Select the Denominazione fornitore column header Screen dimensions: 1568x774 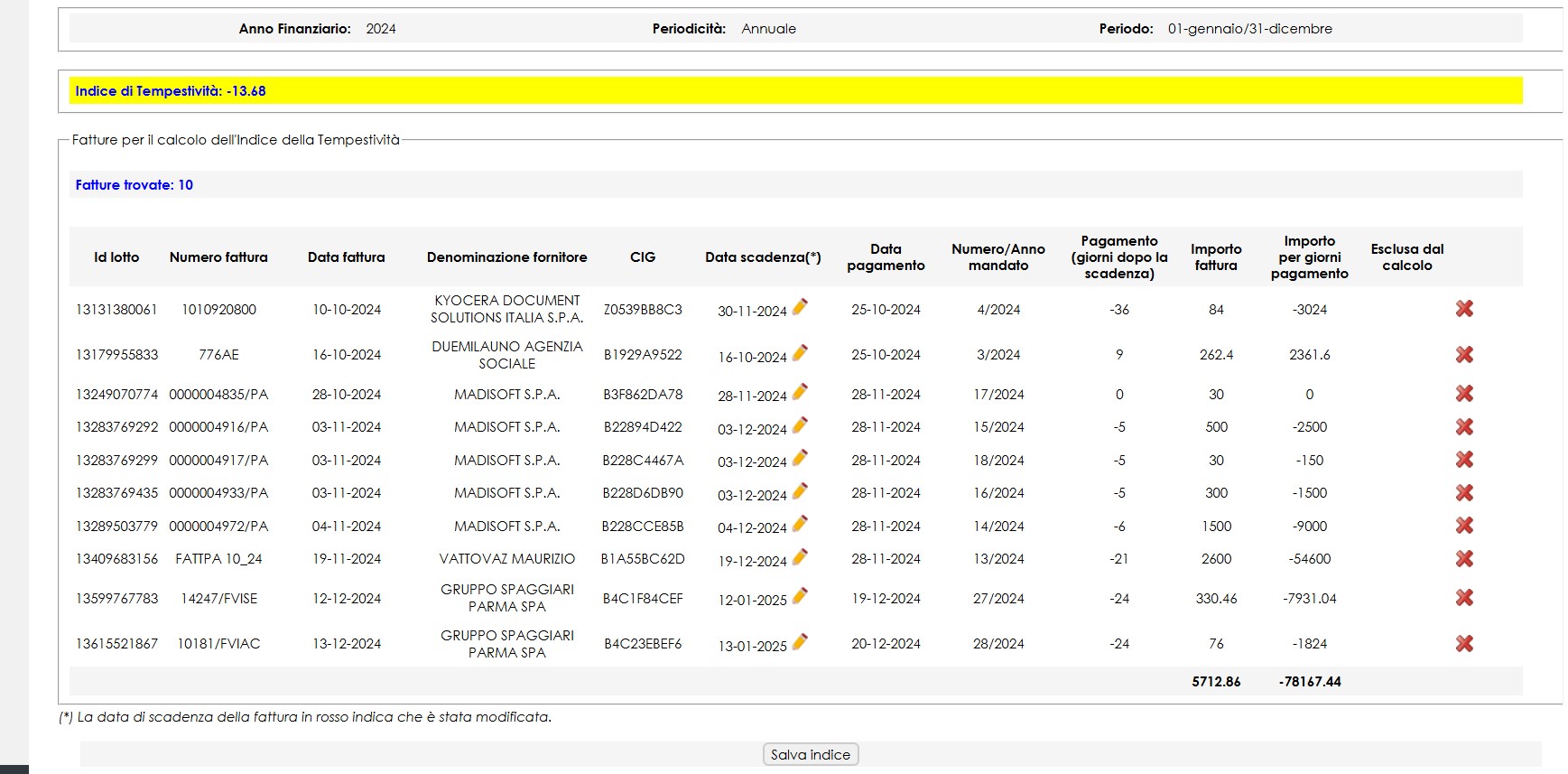507,257
